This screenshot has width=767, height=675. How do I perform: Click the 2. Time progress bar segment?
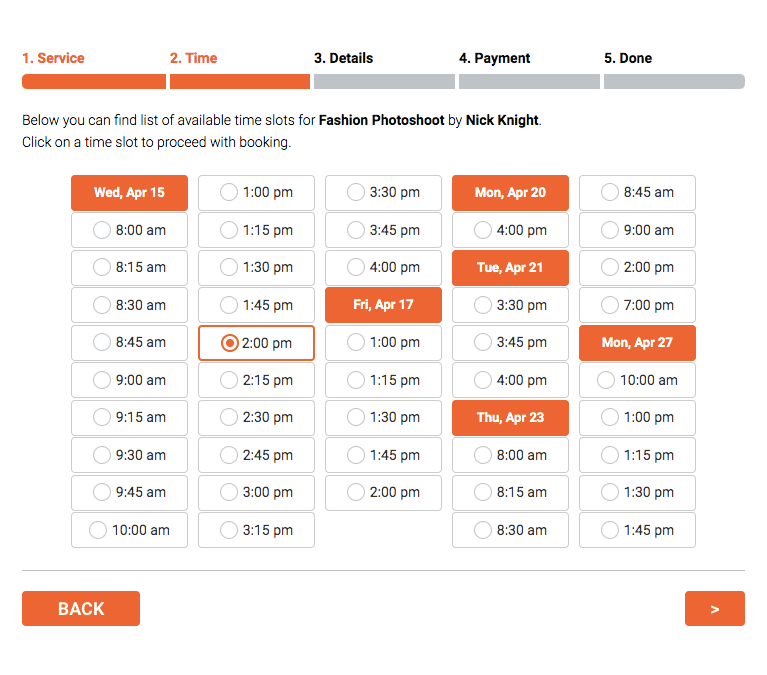239,82
